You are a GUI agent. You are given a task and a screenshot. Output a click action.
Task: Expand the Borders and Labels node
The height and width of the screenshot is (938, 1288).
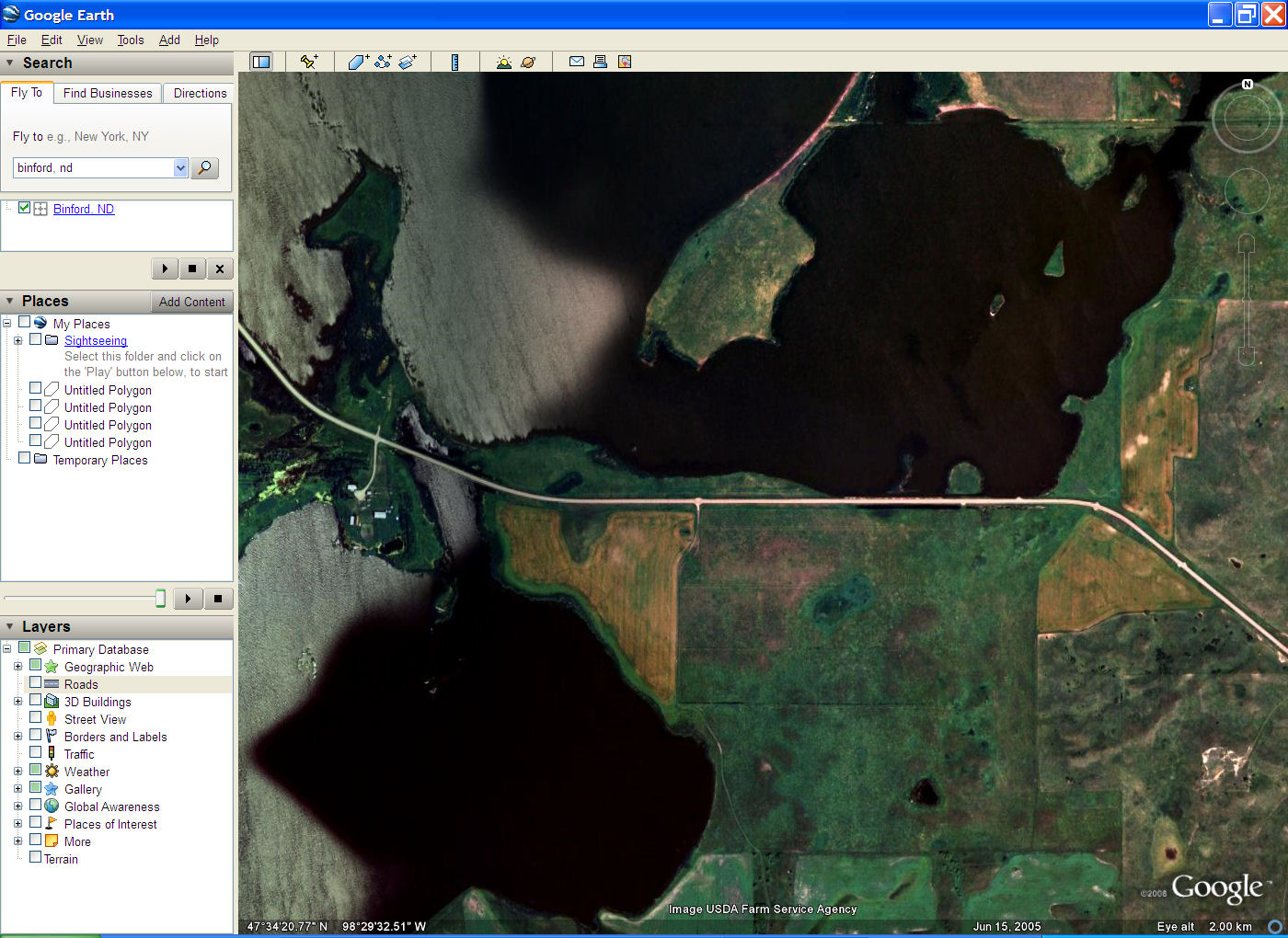pos(17,737)
